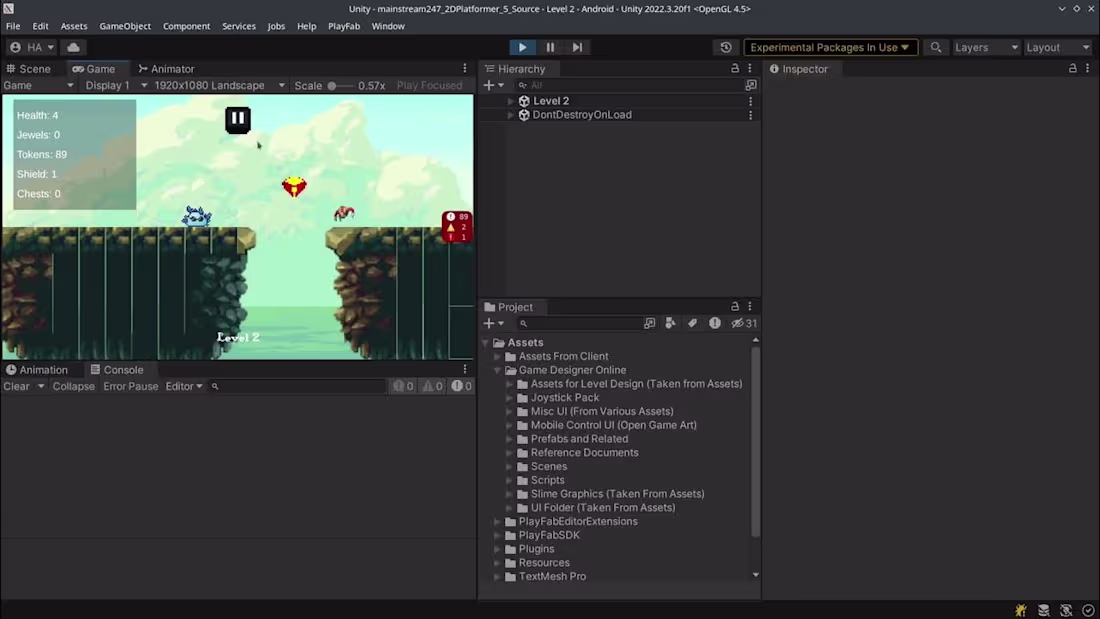Toggle hidden packages visibility in Project panel
The width and height of the screenshot is (1100, 619).
(x=736, y=323)
